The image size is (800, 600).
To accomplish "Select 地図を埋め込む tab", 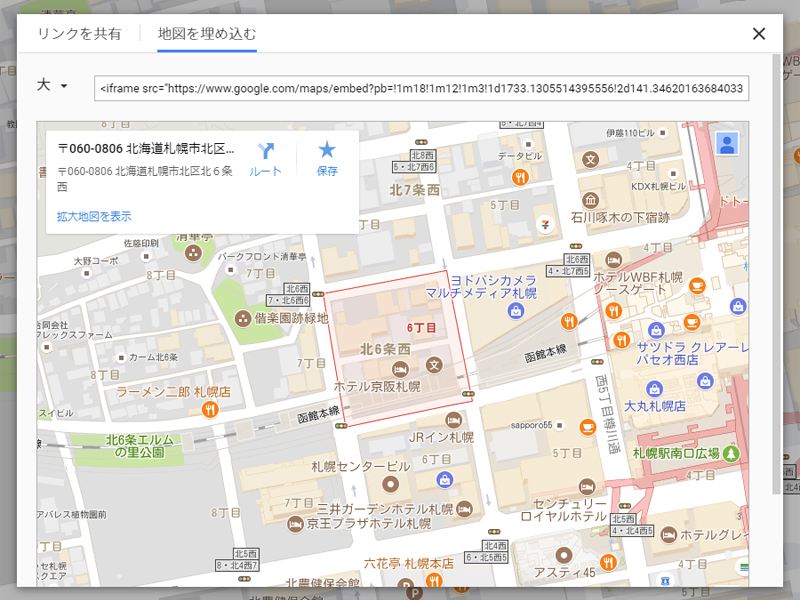I will click(207, 34).
